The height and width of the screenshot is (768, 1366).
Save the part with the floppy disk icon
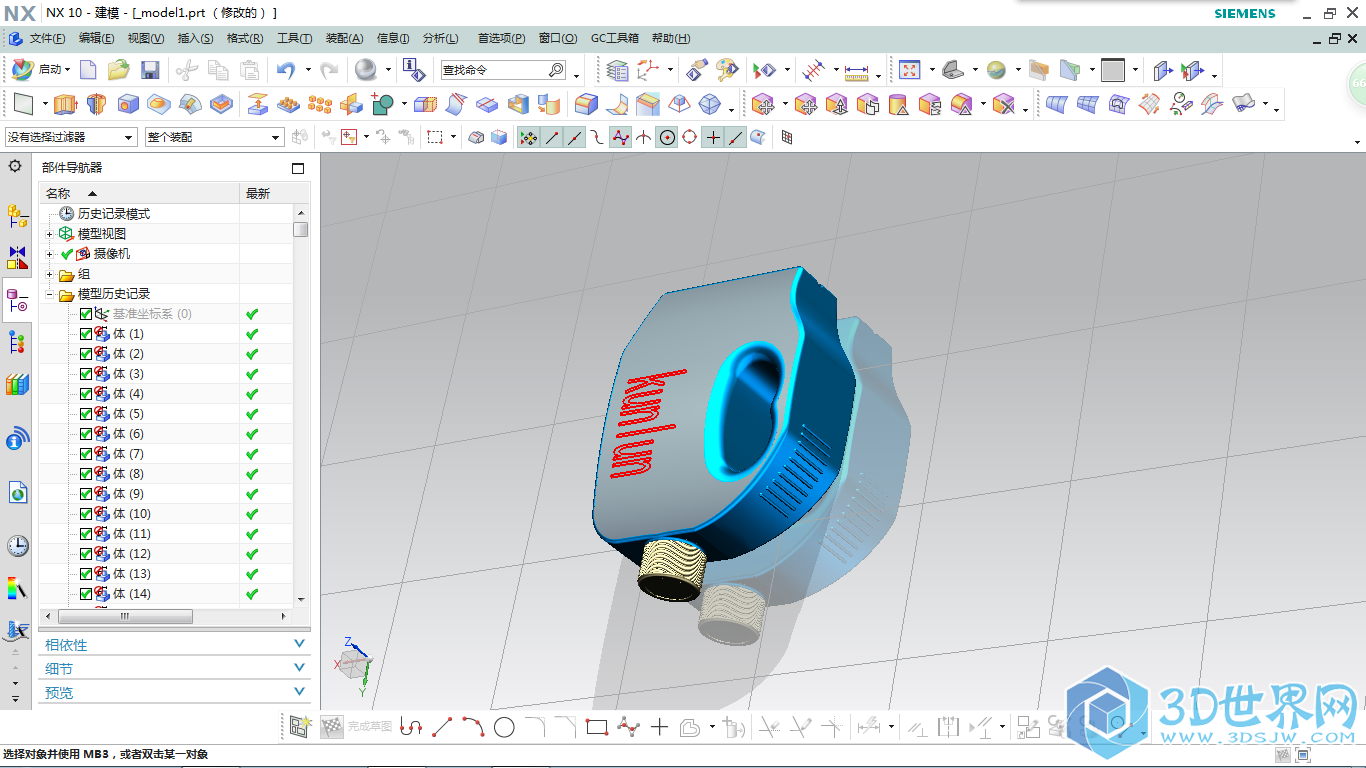coord(150,70)
